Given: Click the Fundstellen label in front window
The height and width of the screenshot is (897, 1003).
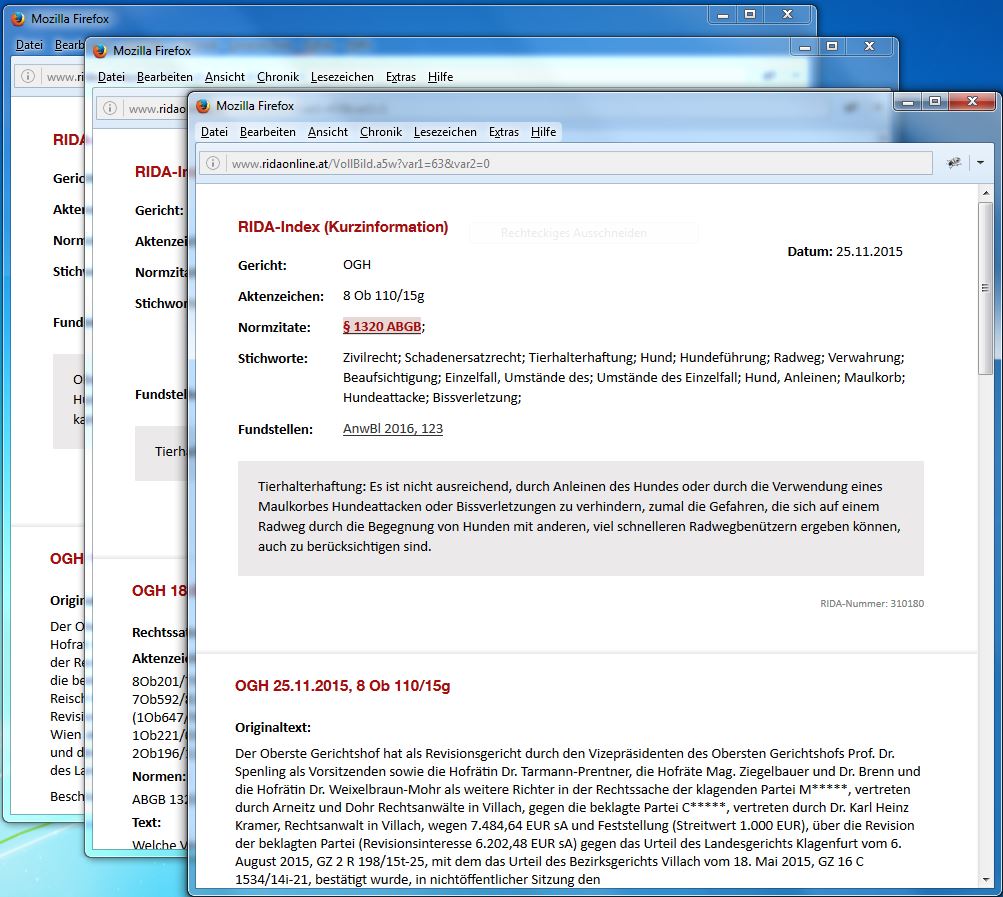Looking at the screenshot, I should (275, 429).
